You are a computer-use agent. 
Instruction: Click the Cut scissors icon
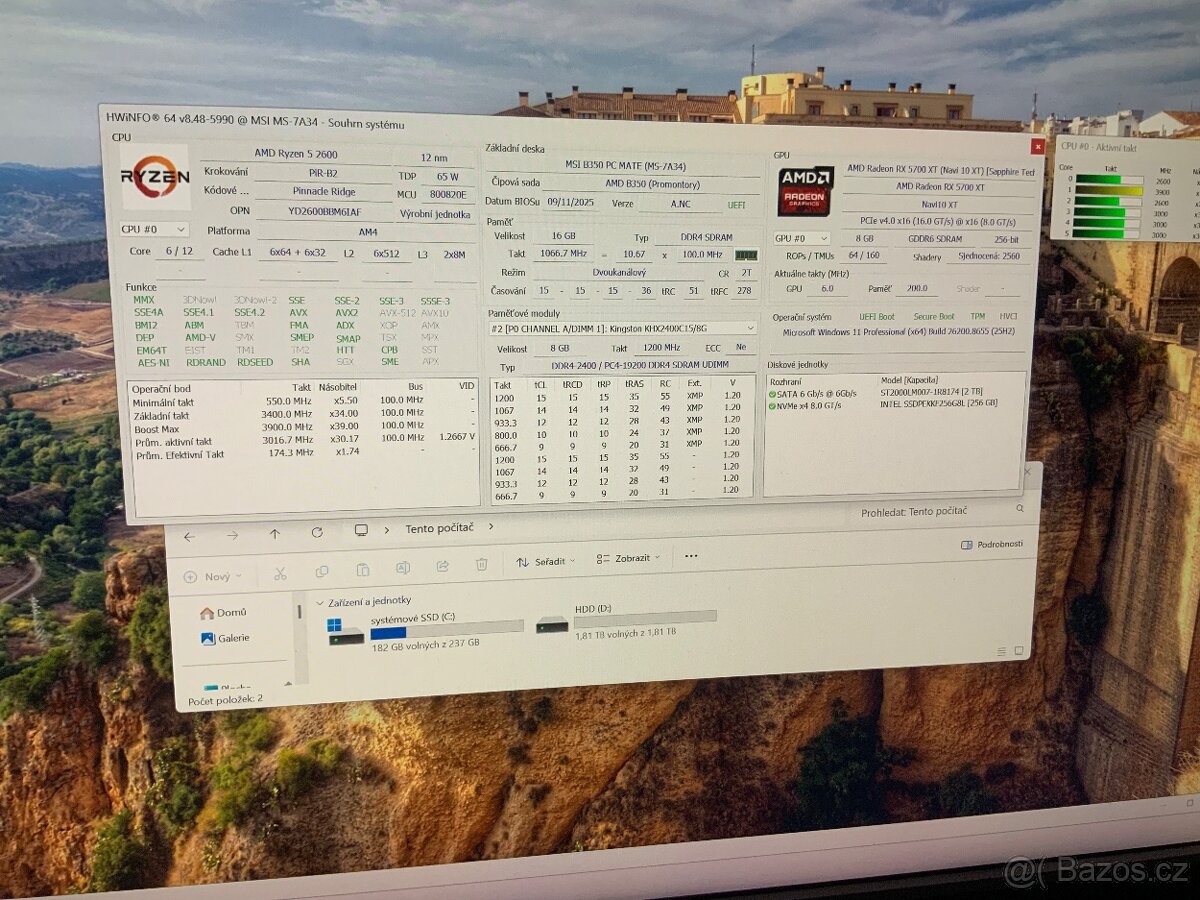(x=280, y=573)
